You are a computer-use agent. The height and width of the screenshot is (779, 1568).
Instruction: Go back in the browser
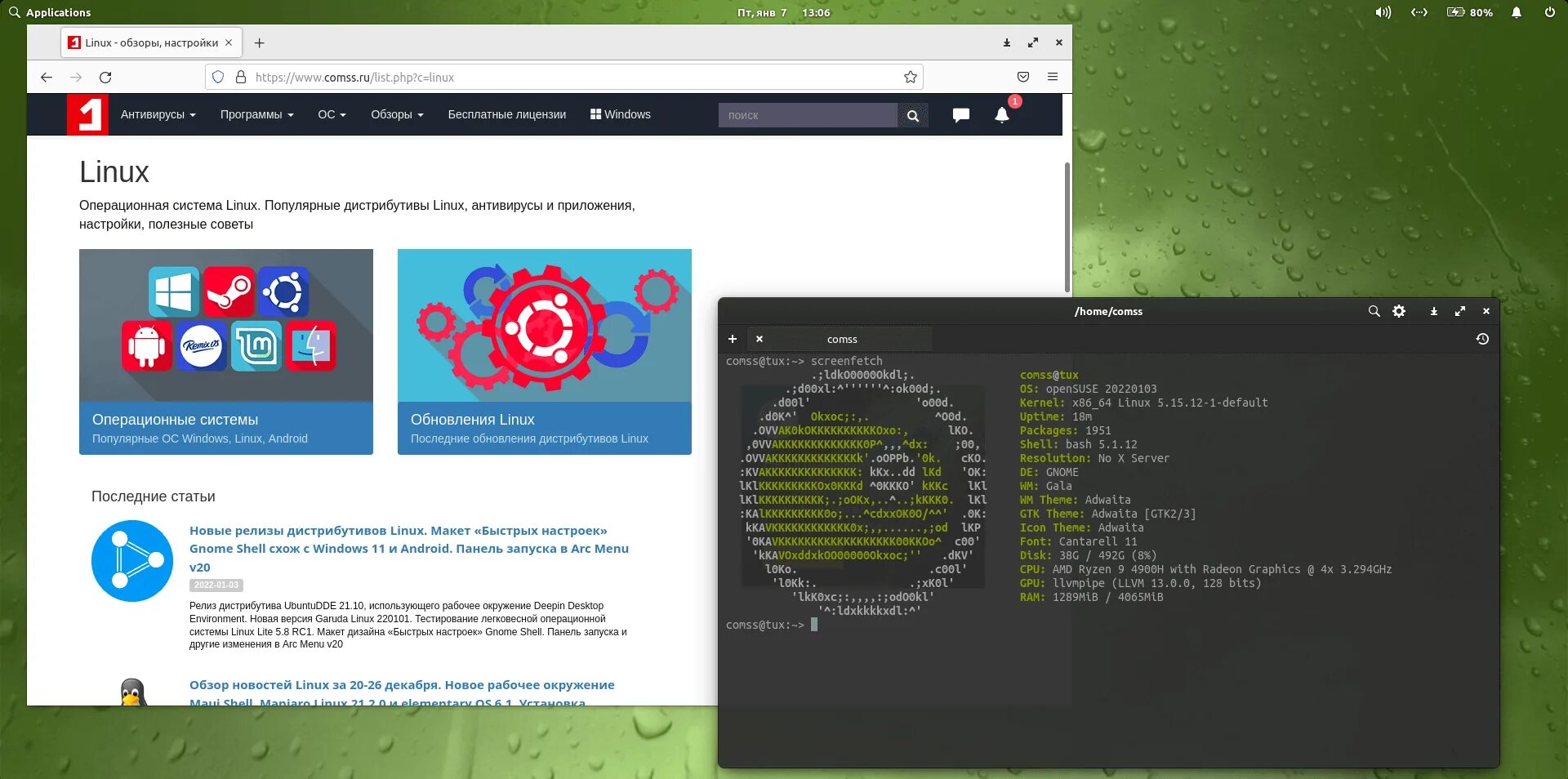pos(47,77)
